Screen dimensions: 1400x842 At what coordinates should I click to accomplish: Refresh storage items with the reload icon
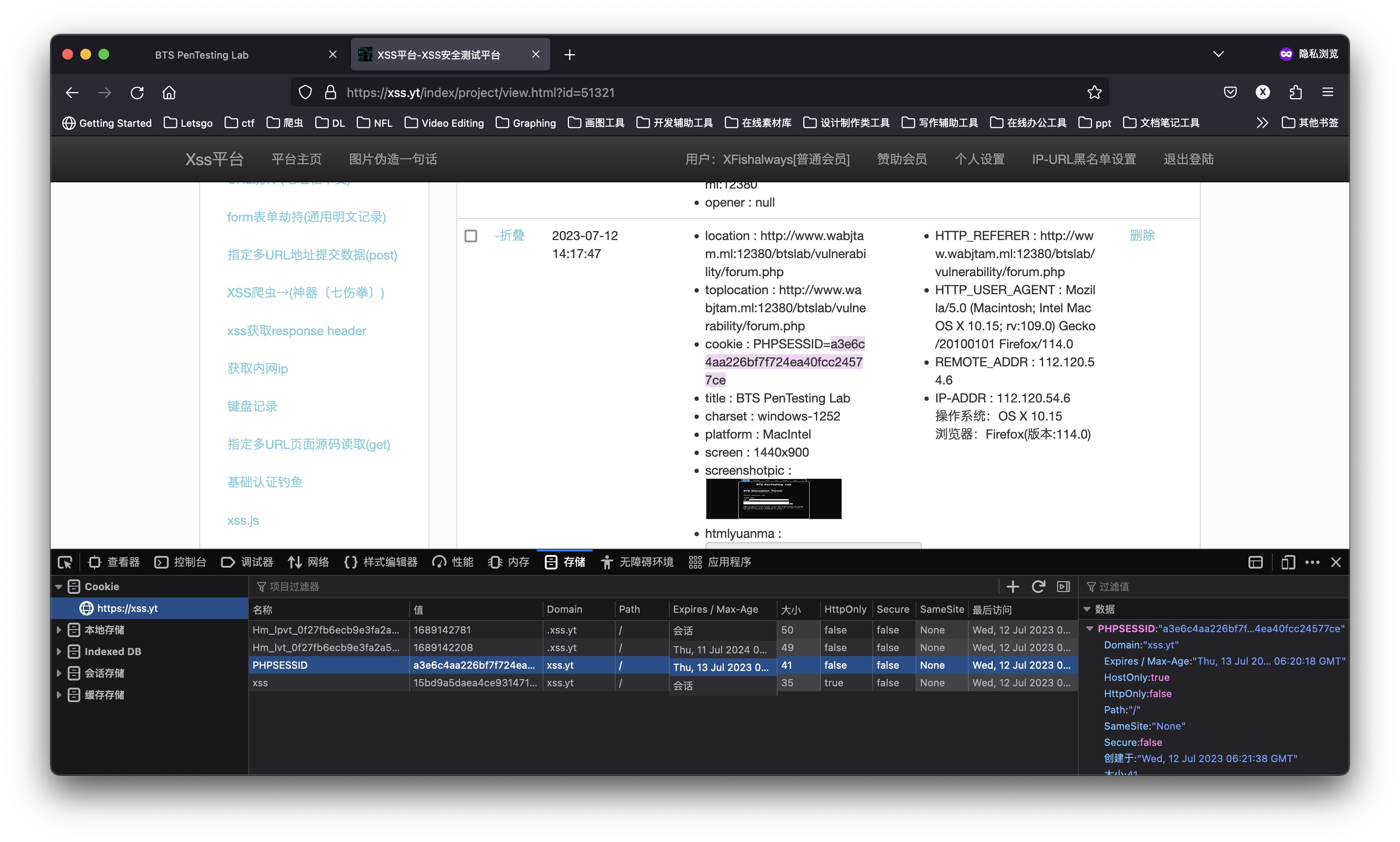(1038, 586)
